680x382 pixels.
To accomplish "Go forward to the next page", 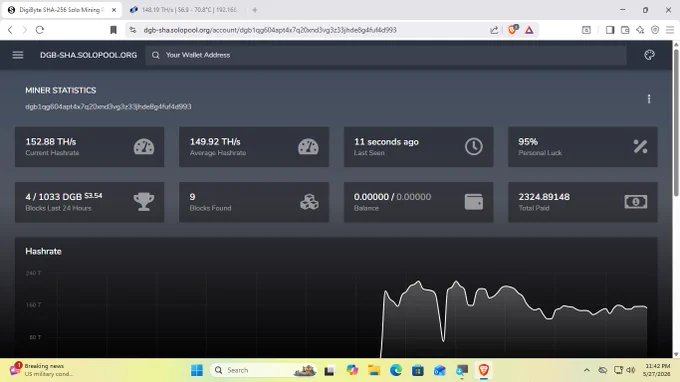I will click(25, 30).
